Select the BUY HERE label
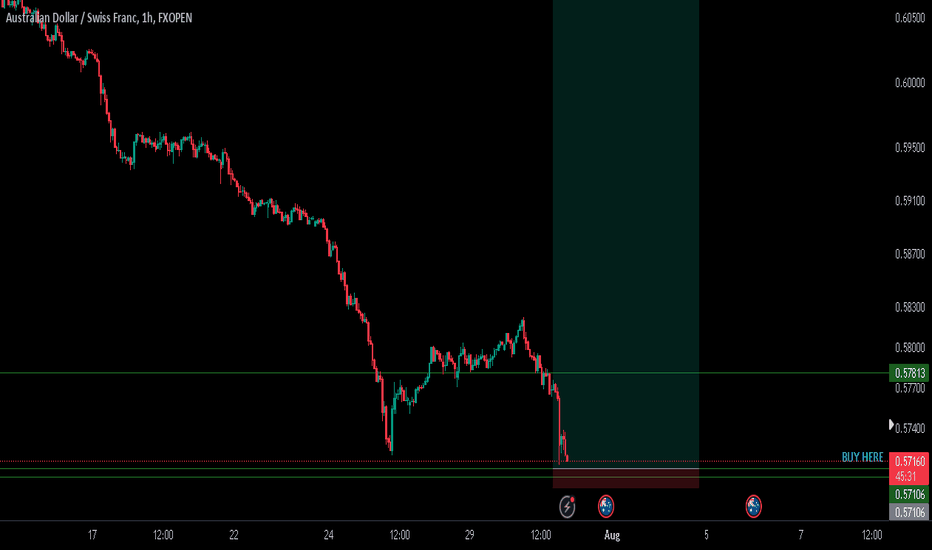This screenshot has height=550, width=932. point(862,457)
